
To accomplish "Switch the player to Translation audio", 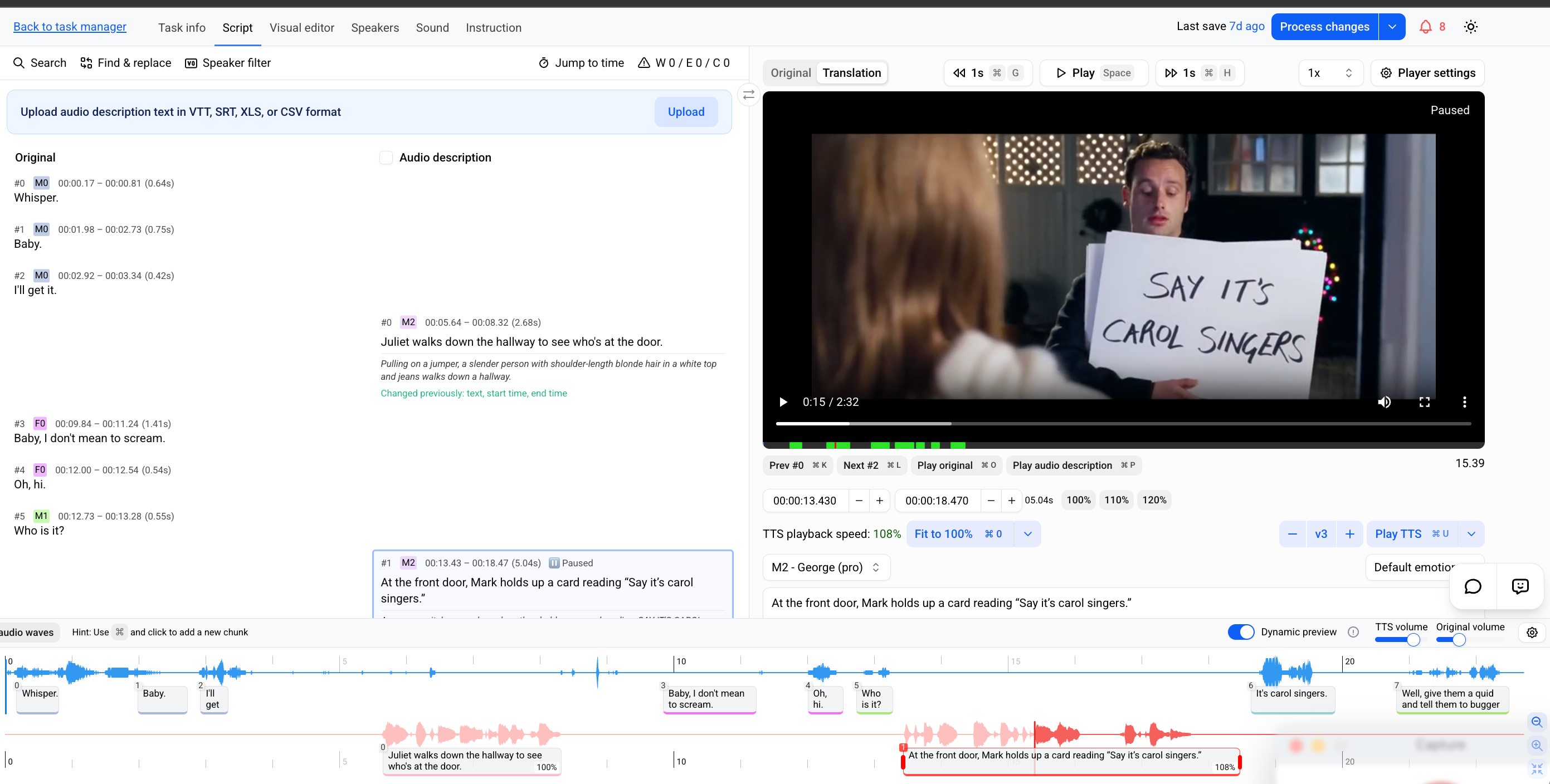I will [851, 73].
